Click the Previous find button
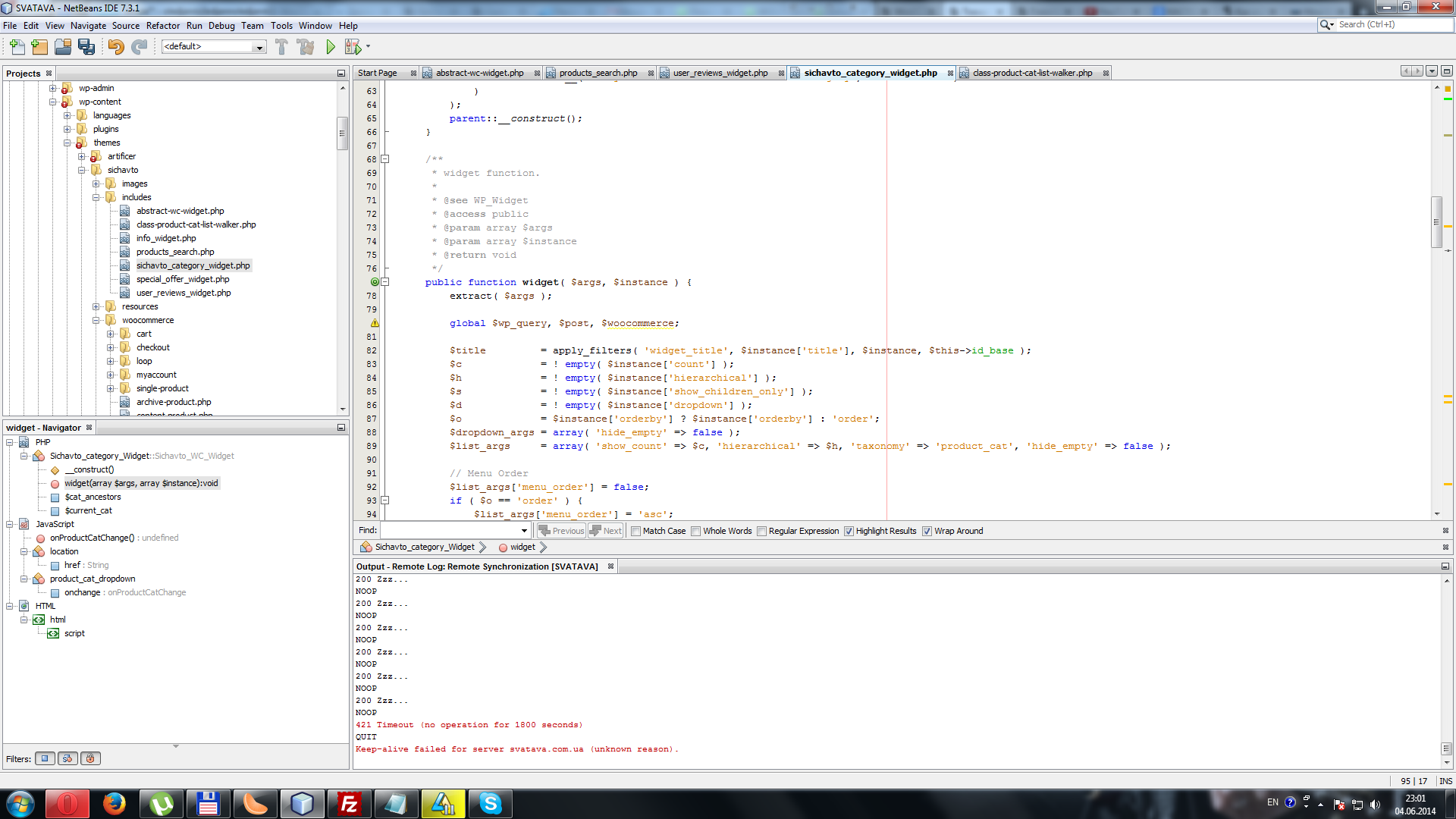This screenshot has width=1456, height=819. (561, 531)
